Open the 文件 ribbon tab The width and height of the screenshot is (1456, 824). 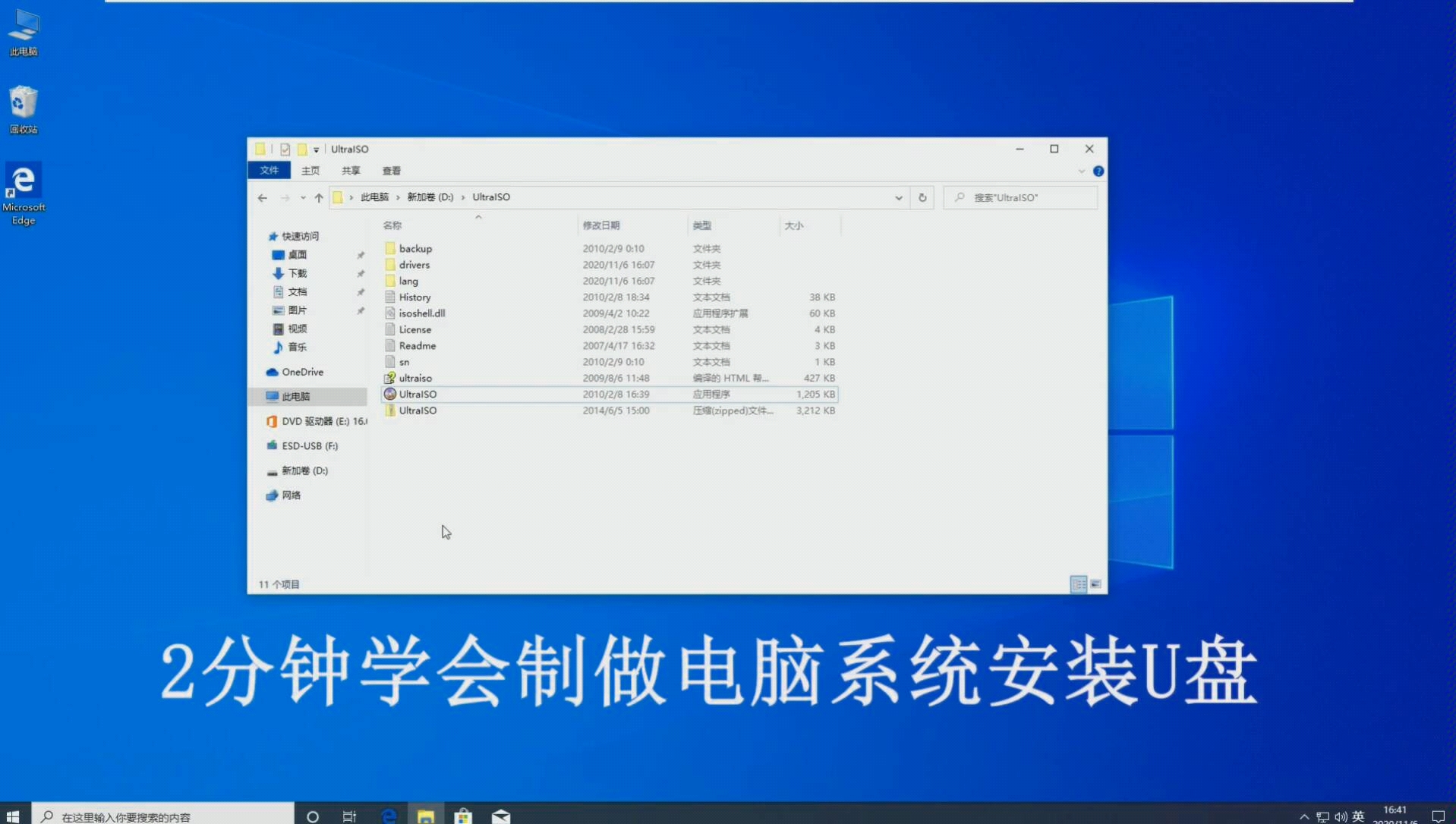pos(269,171)
